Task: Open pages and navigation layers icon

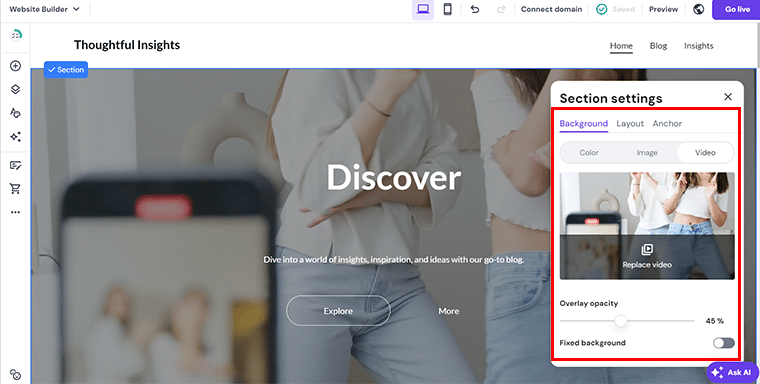Action: click(x=16, y=89)
